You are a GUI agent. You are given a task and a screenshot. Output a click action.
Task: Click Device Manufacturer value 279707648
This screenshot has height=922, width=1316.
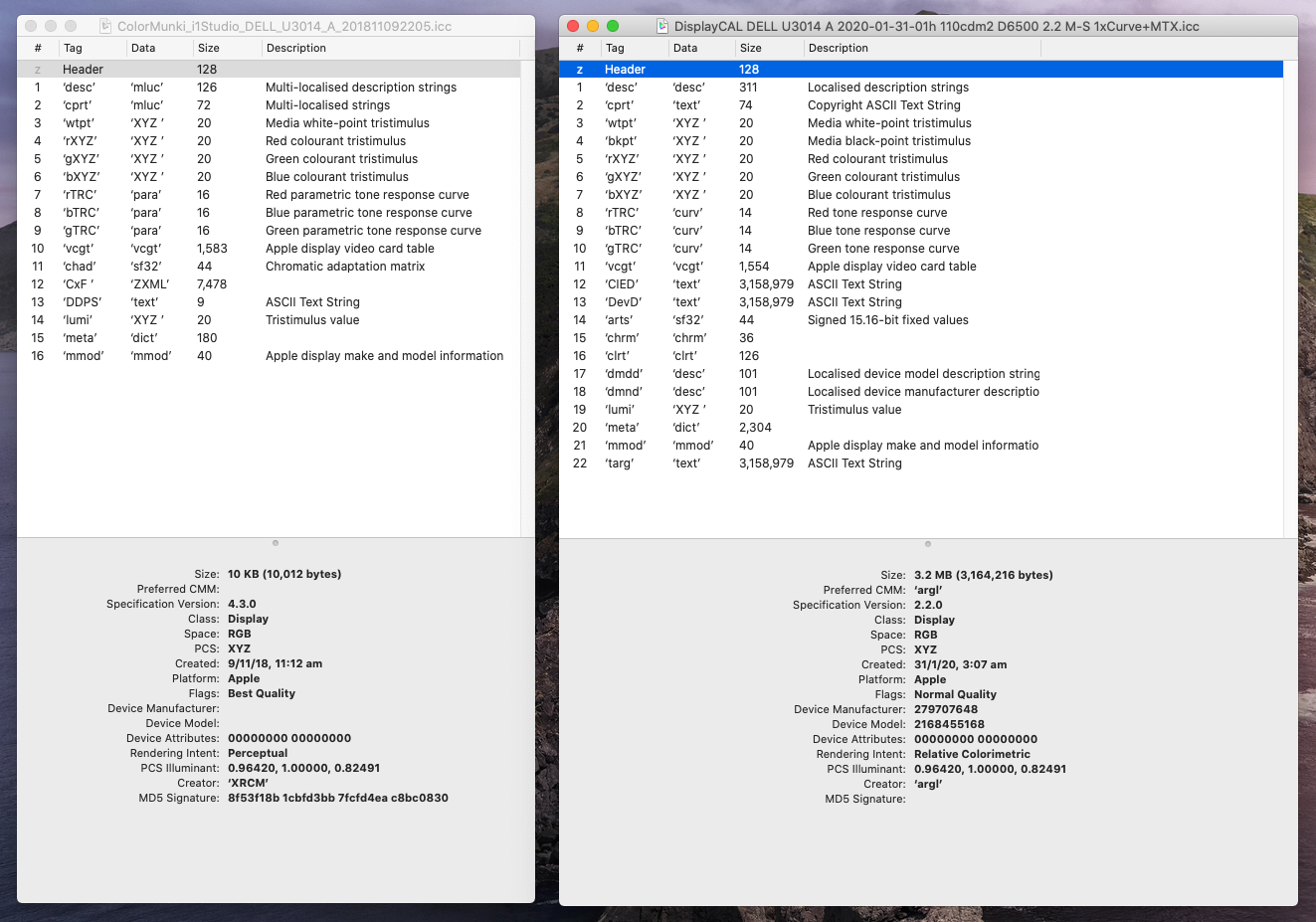(946, 709)
